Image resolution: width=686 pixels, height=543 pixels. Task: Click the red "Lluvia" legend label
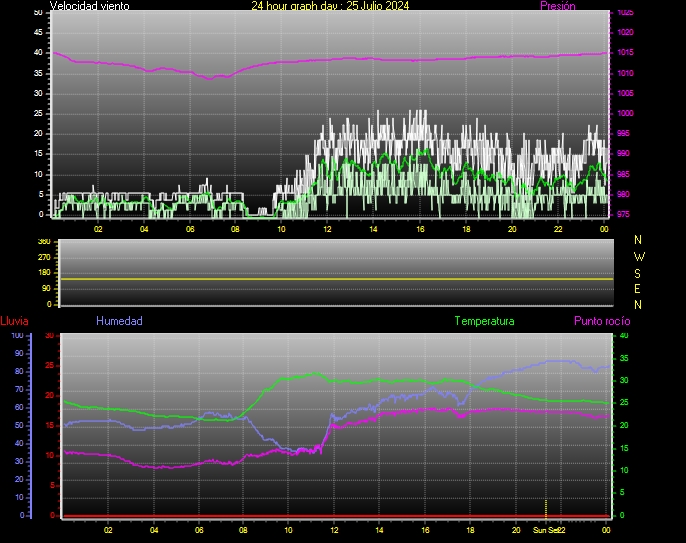[x=14, y=321]
